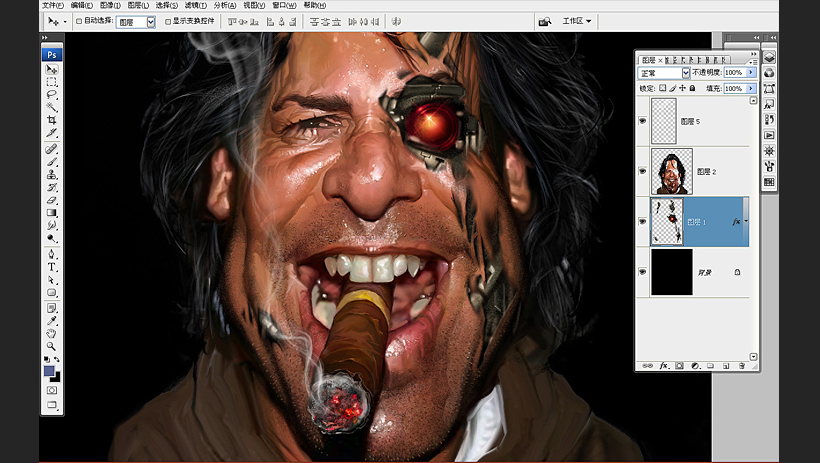Select the Healing Brush tool

click(x=52, y=149)
